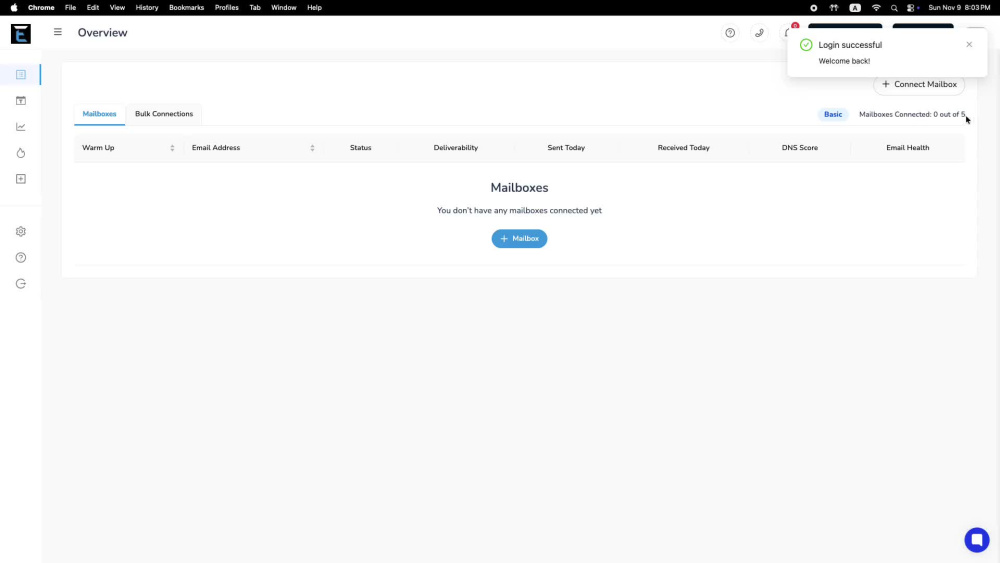The height and width of the screenshot is (563, 1000).
Task: Sort by the Email Address column arrows
Action: [x=312, y=148]
